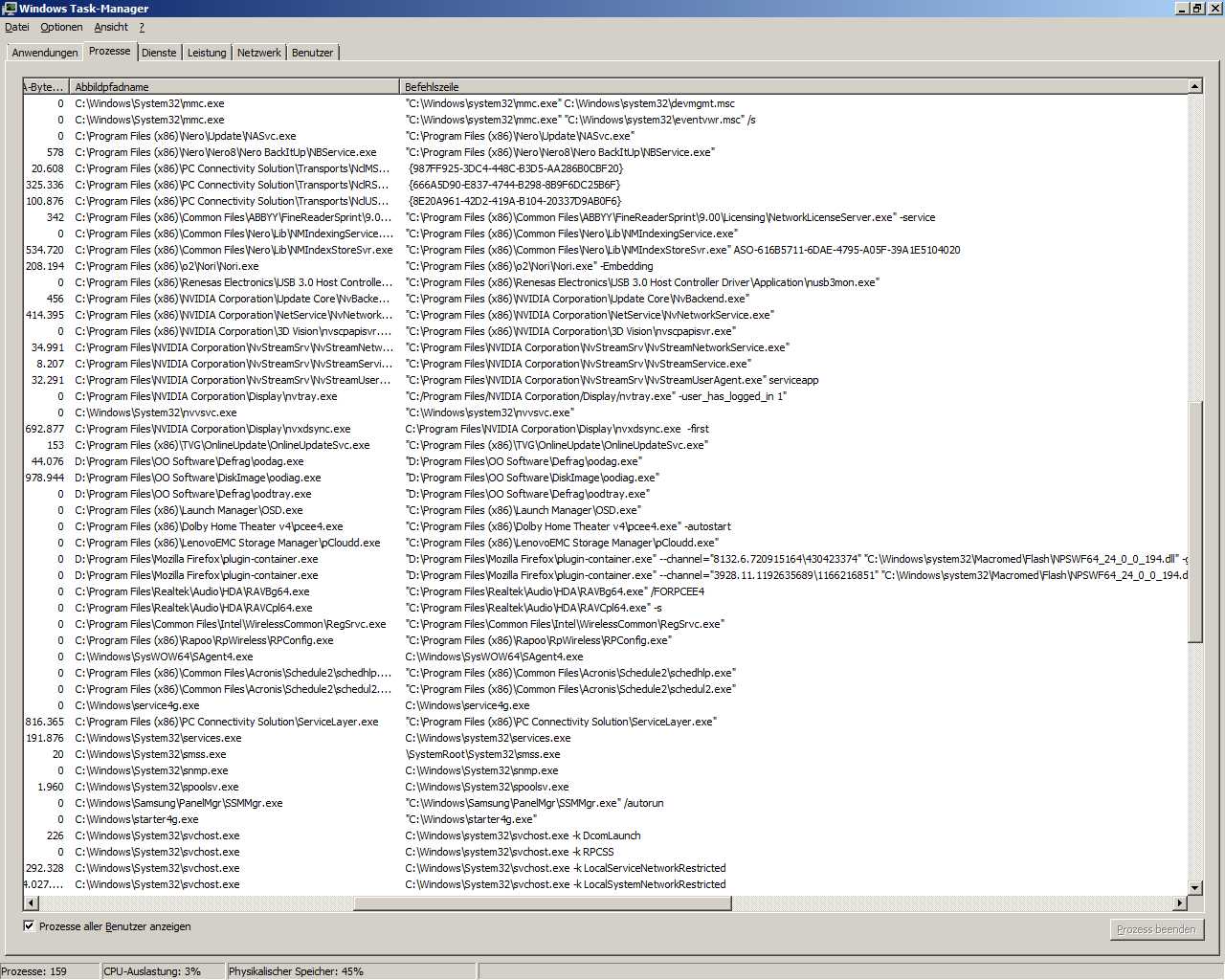Select the snmp.exe path in Abbildpfadname

151,770
